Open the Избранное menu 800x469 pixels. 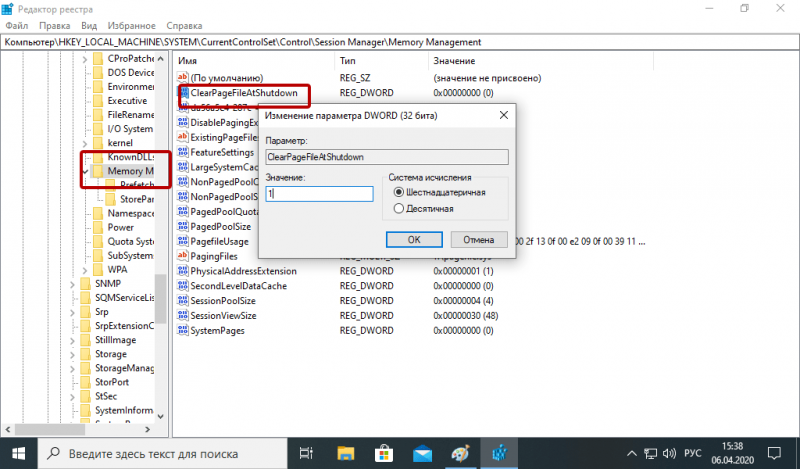click(128, 24)
